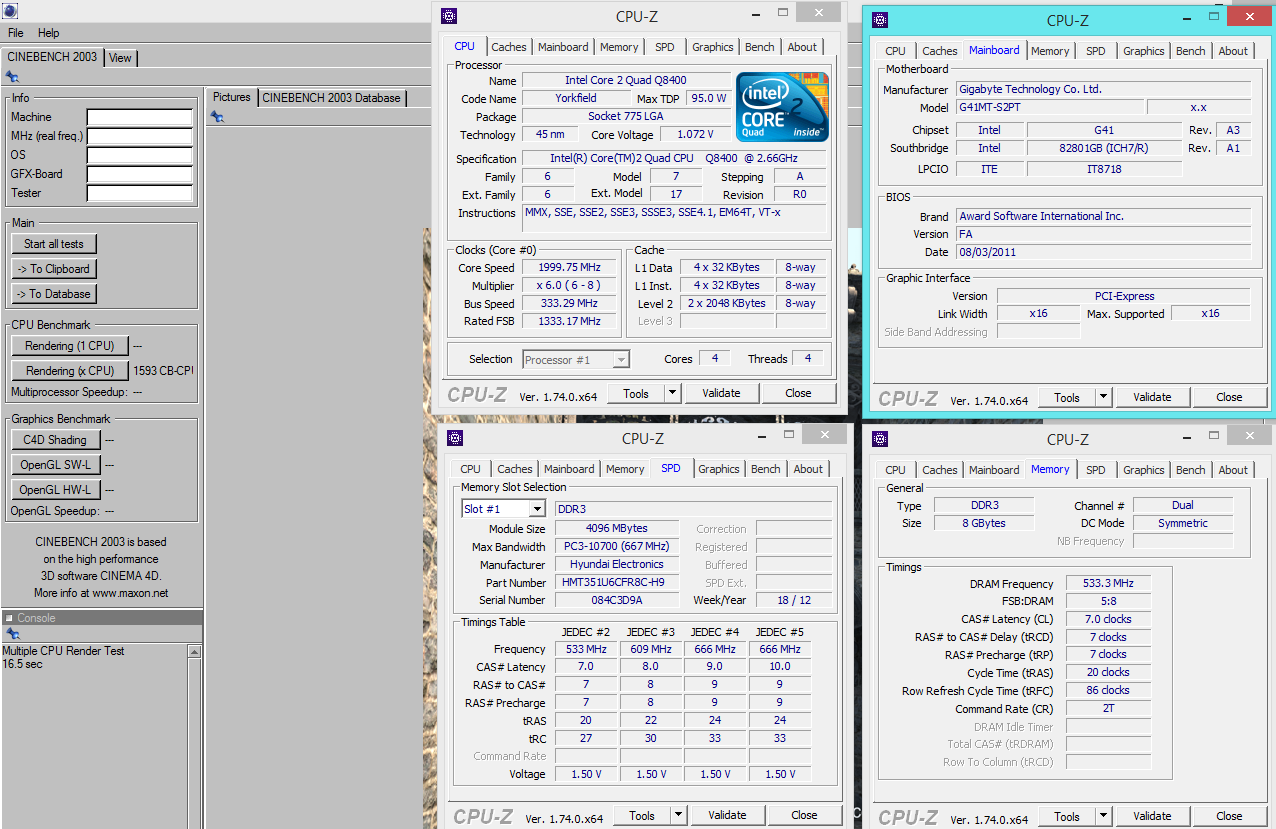Click the CINEBENCH app icon in the title bar
This screenshot has height=829, width=1276.
coord(10,12)
